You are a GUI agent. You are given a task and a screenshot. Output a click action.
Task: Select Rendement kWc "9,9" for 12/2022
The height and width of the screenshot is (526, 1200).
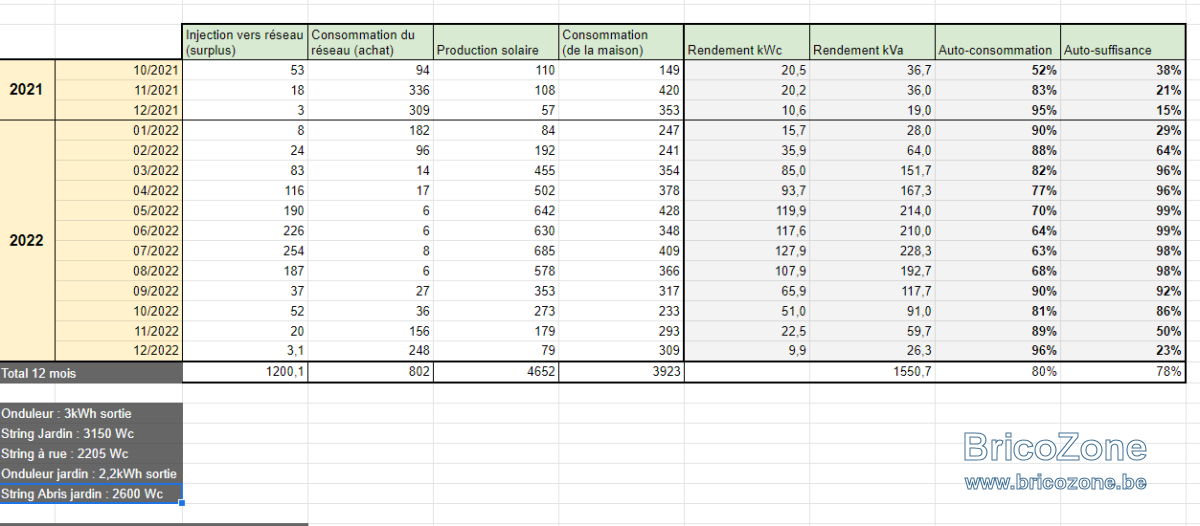coord(746,350)
